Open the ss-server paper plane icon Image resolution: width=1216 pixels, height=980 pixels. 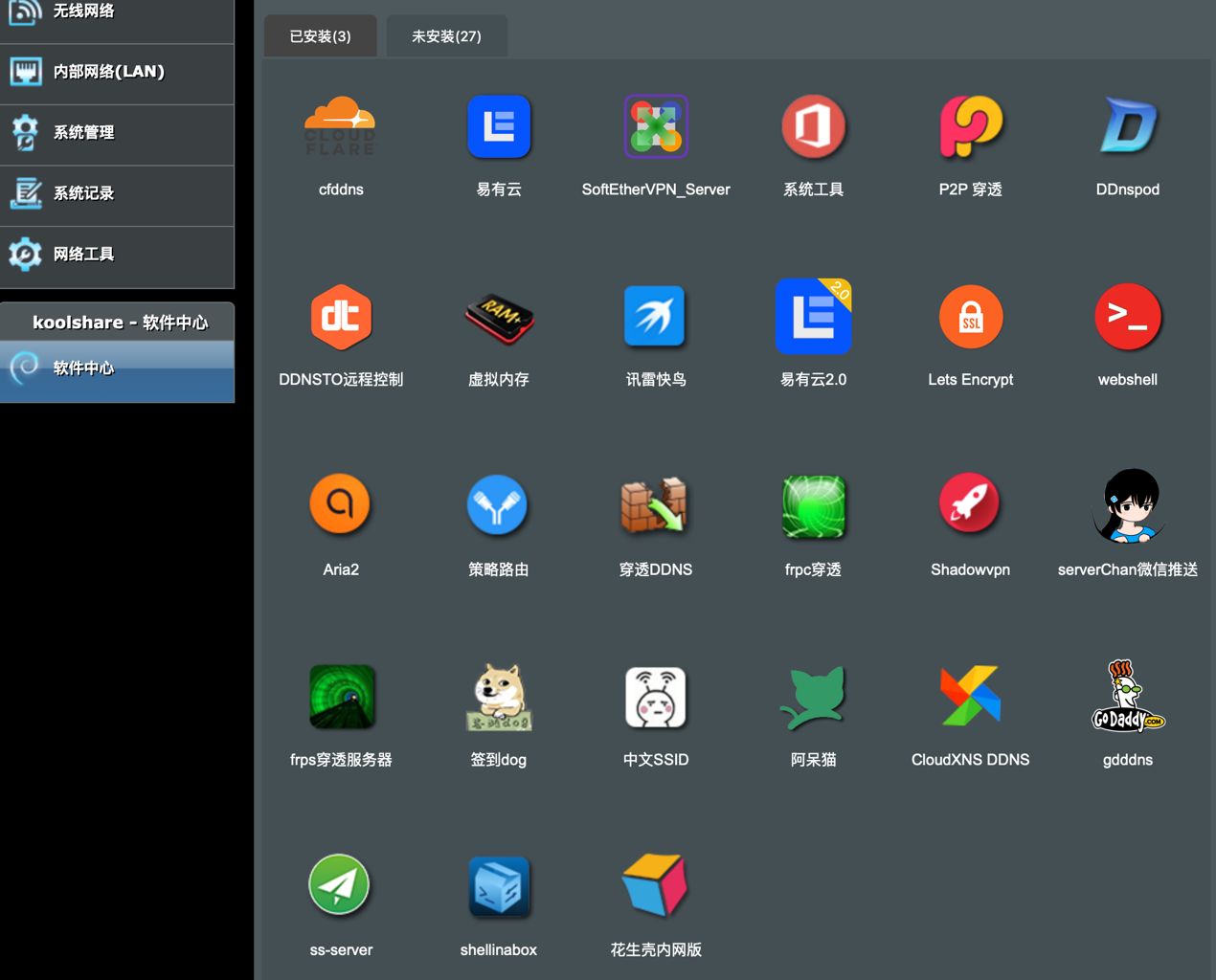point(339,885)
